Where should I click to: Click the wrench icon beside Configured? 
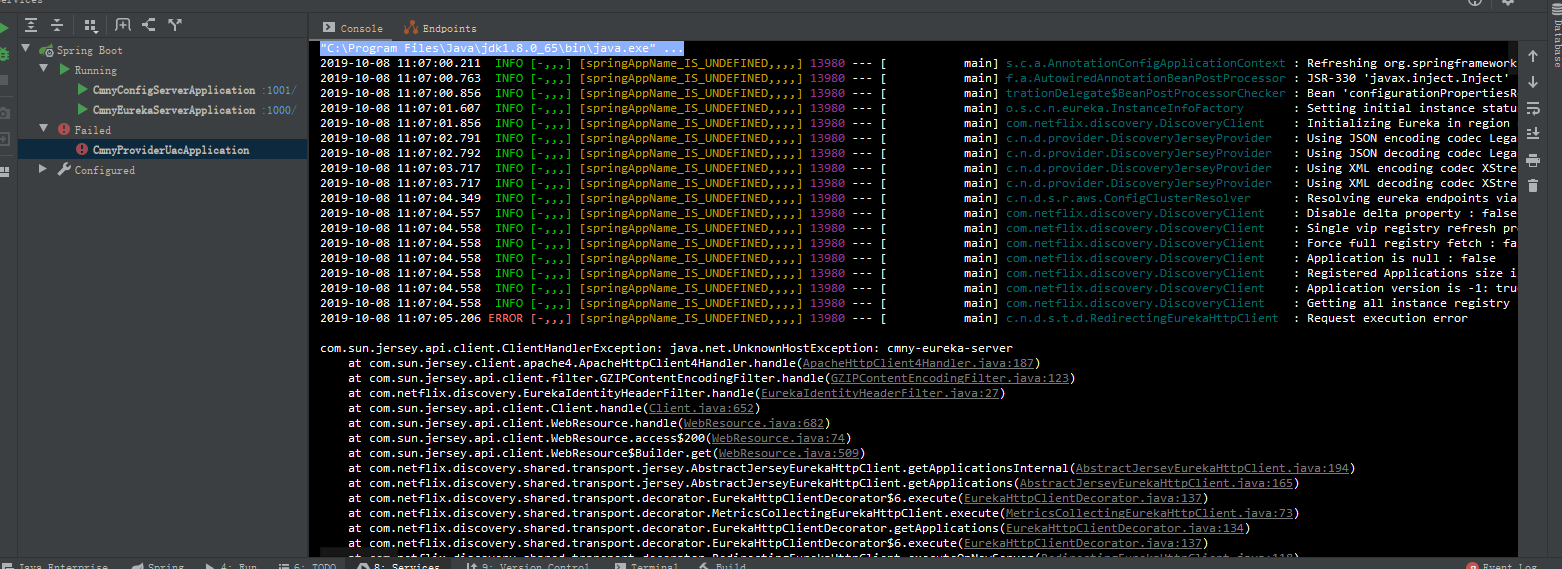(64, 170)
